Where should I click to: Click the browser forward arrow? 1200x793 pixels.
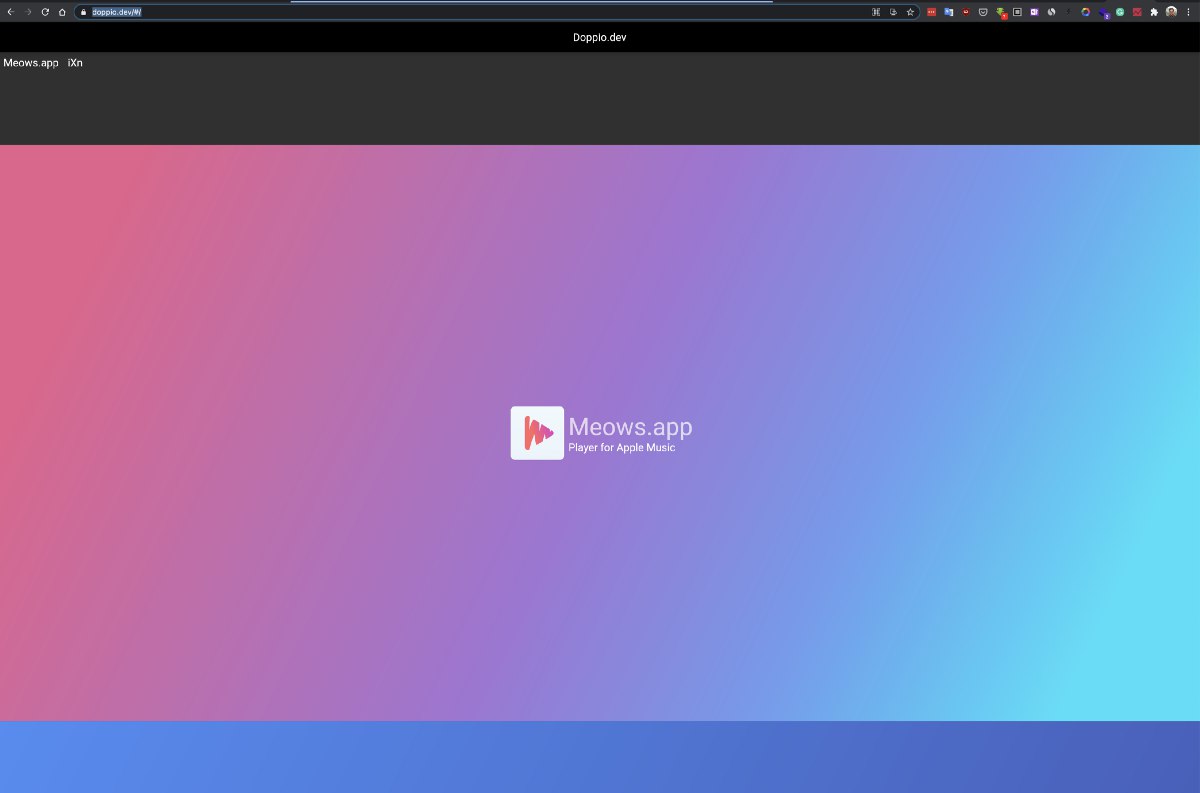(x=27, y=12)
